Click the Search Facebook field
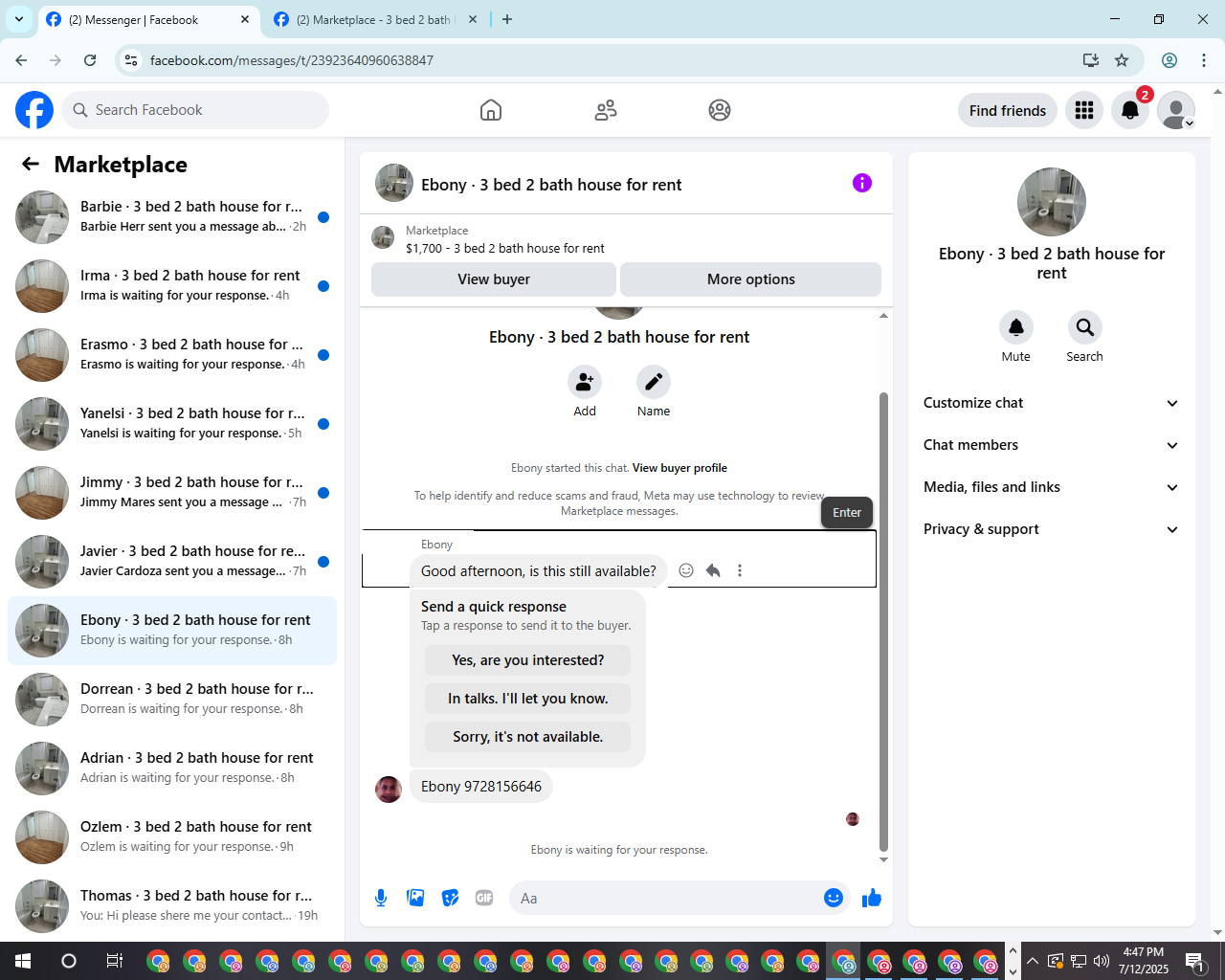The image size is (1225, 980). point(195,110)
